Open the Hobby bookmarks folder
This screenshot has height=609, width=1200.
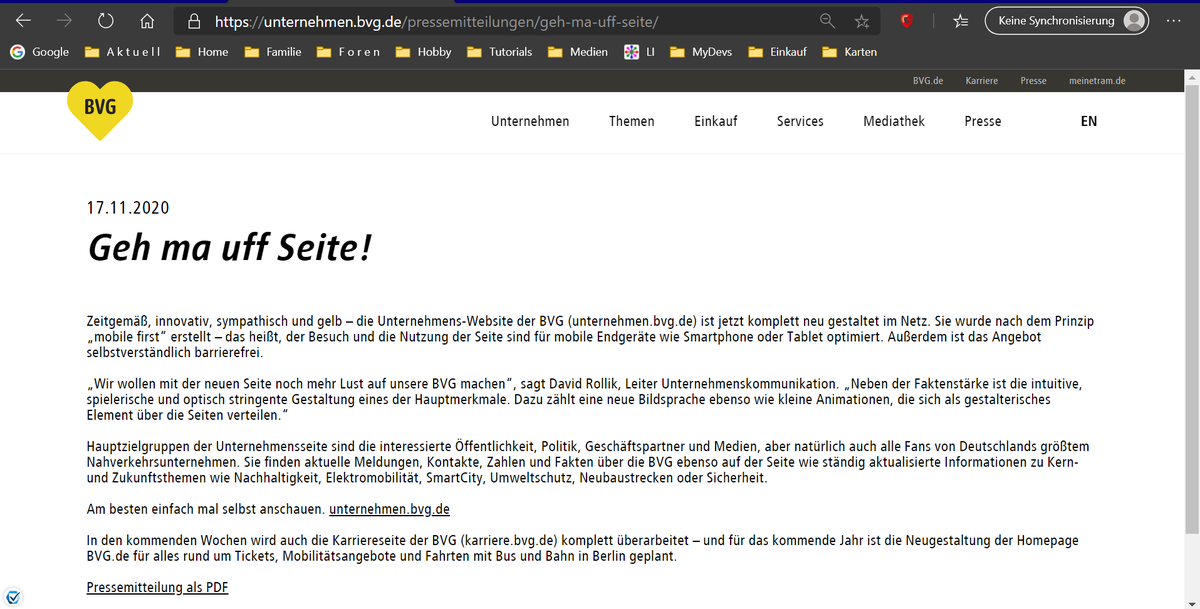[x=424, y=52]
